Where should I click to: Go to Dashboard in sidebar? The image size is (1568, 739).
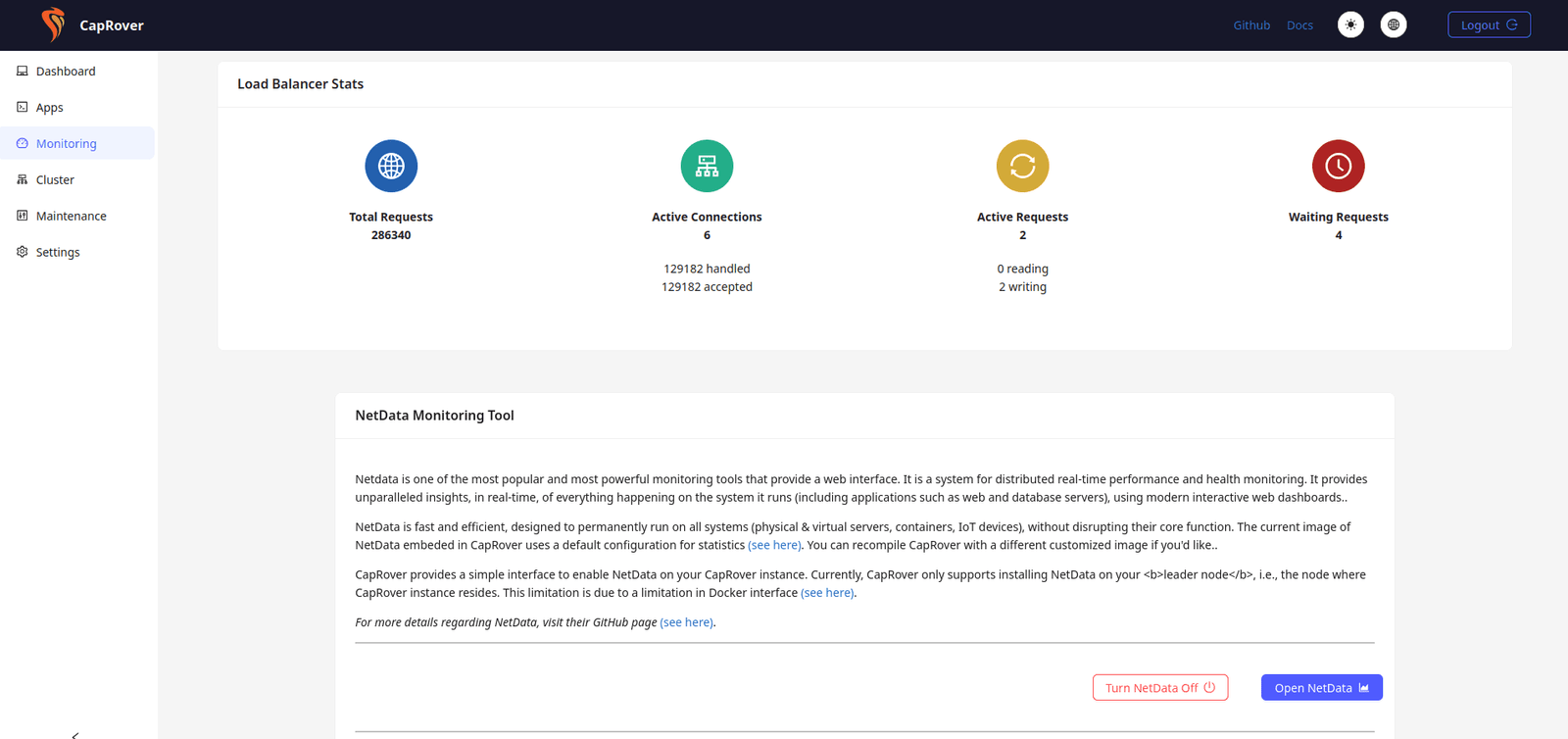coord(77,71)
